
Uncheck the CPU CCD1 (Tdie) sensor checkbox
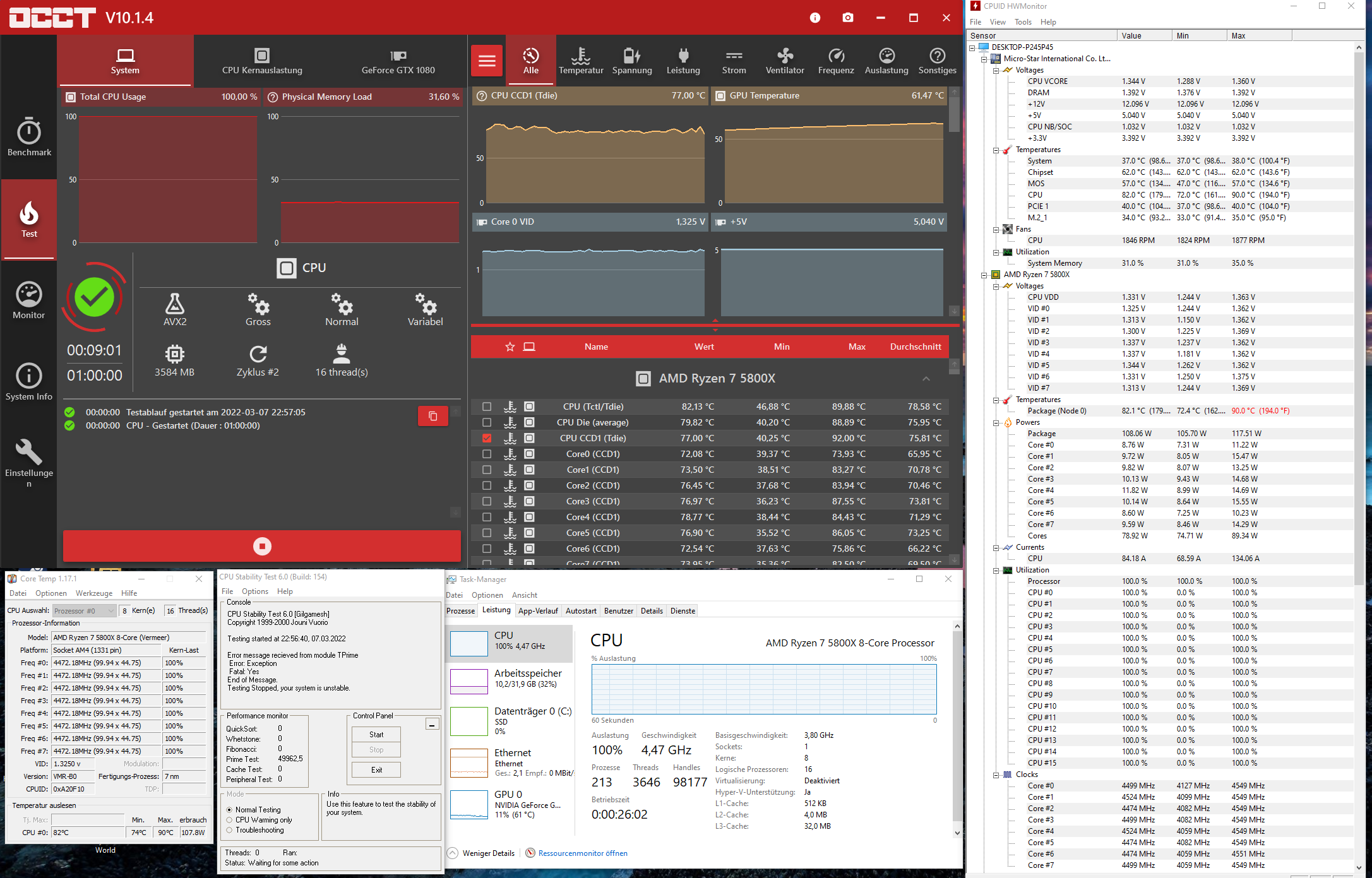(x=486, y=438)
